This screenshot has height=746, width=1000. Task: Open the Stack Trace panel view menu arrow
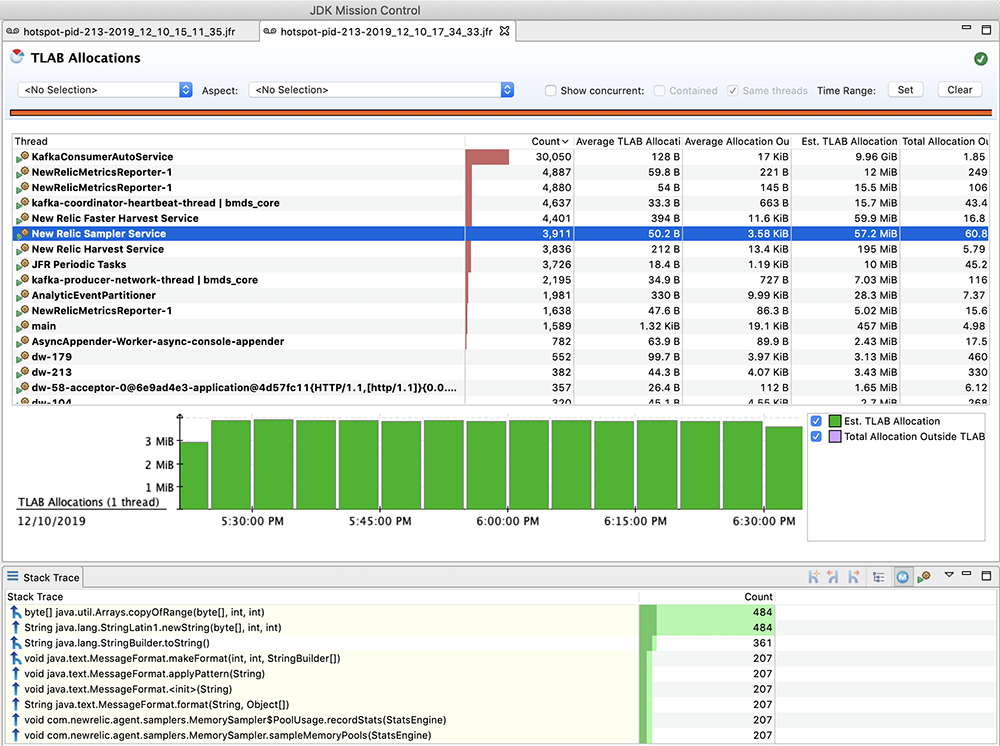[x=948, y=576]
